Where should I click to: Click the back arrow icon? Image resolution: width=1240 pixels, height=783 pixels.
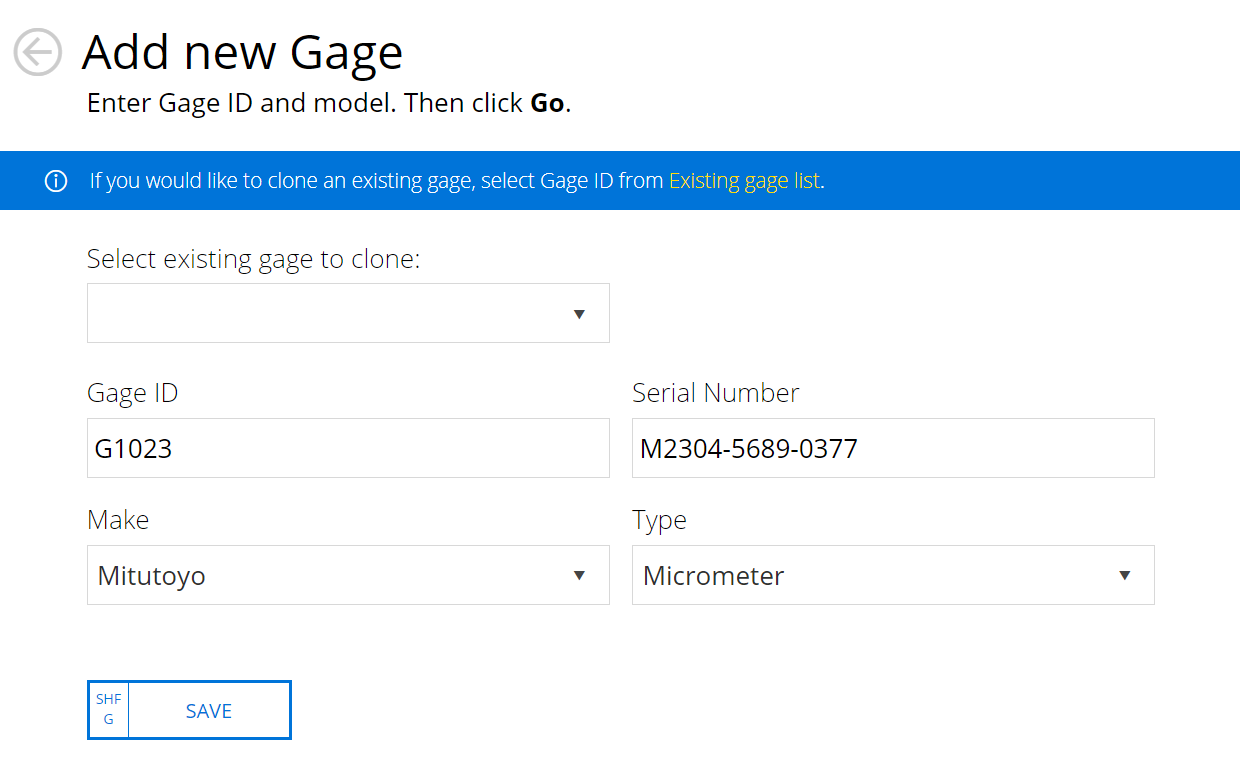(38, 51)
